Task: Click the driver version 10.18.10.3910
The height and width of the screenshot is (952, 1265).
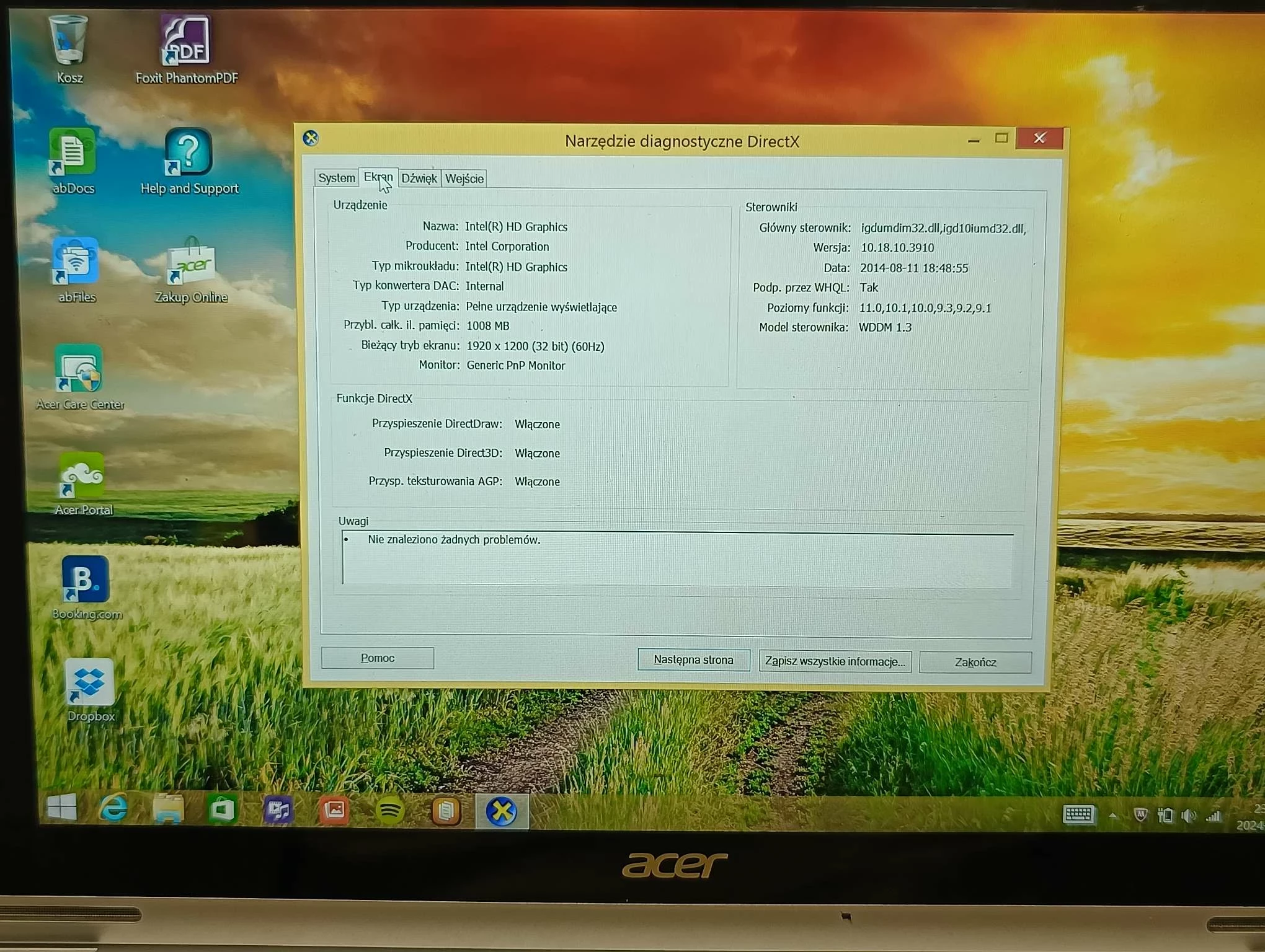Action: [897, 247]
